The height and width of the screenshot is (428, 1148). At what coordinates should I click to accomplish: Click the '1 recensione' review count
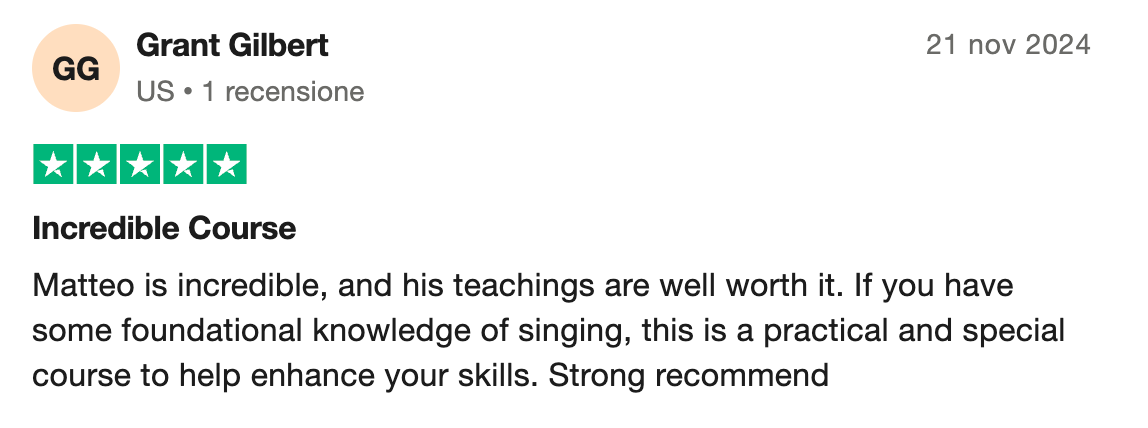point(283,91)
